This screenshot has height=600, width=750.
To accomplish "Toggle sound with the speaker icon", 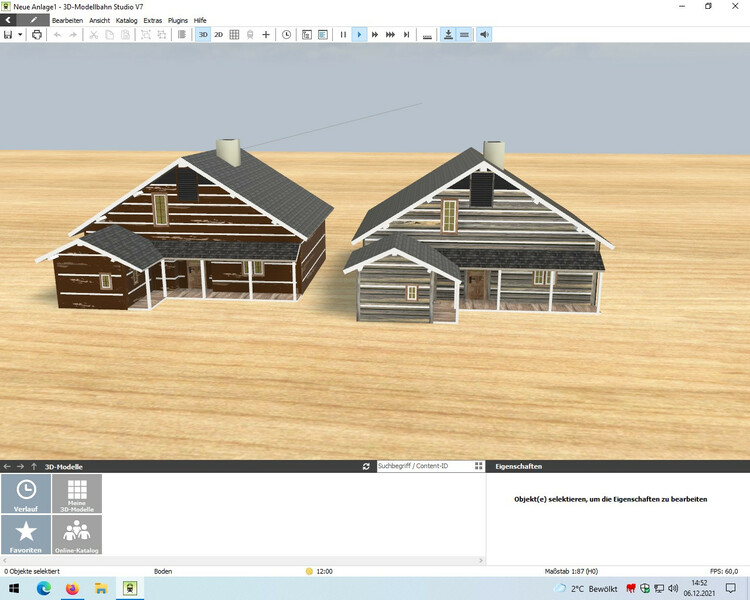I will 484,34.
